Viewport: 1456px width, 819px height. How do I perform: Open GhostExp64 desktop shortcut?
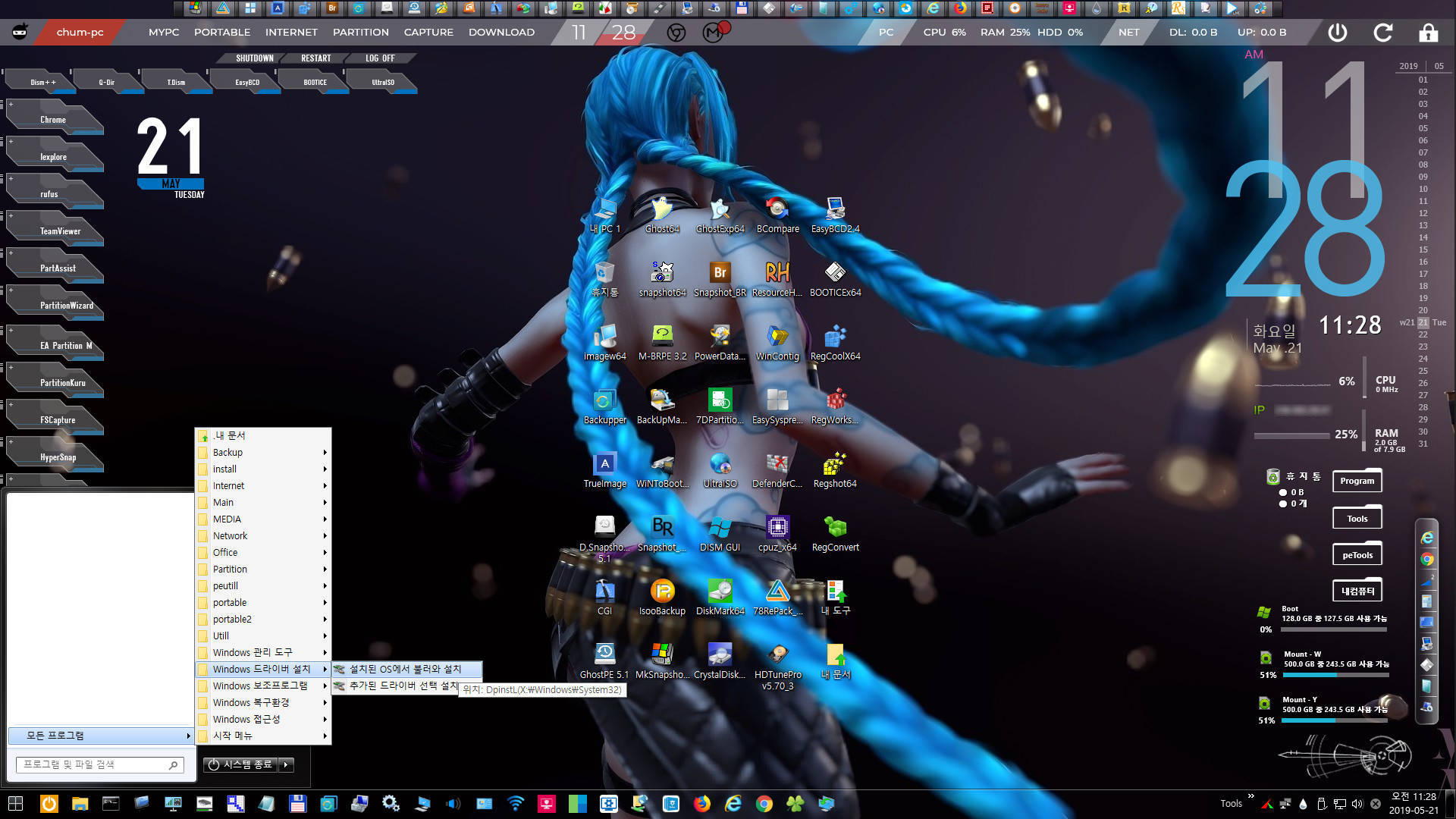coord(720,215)
